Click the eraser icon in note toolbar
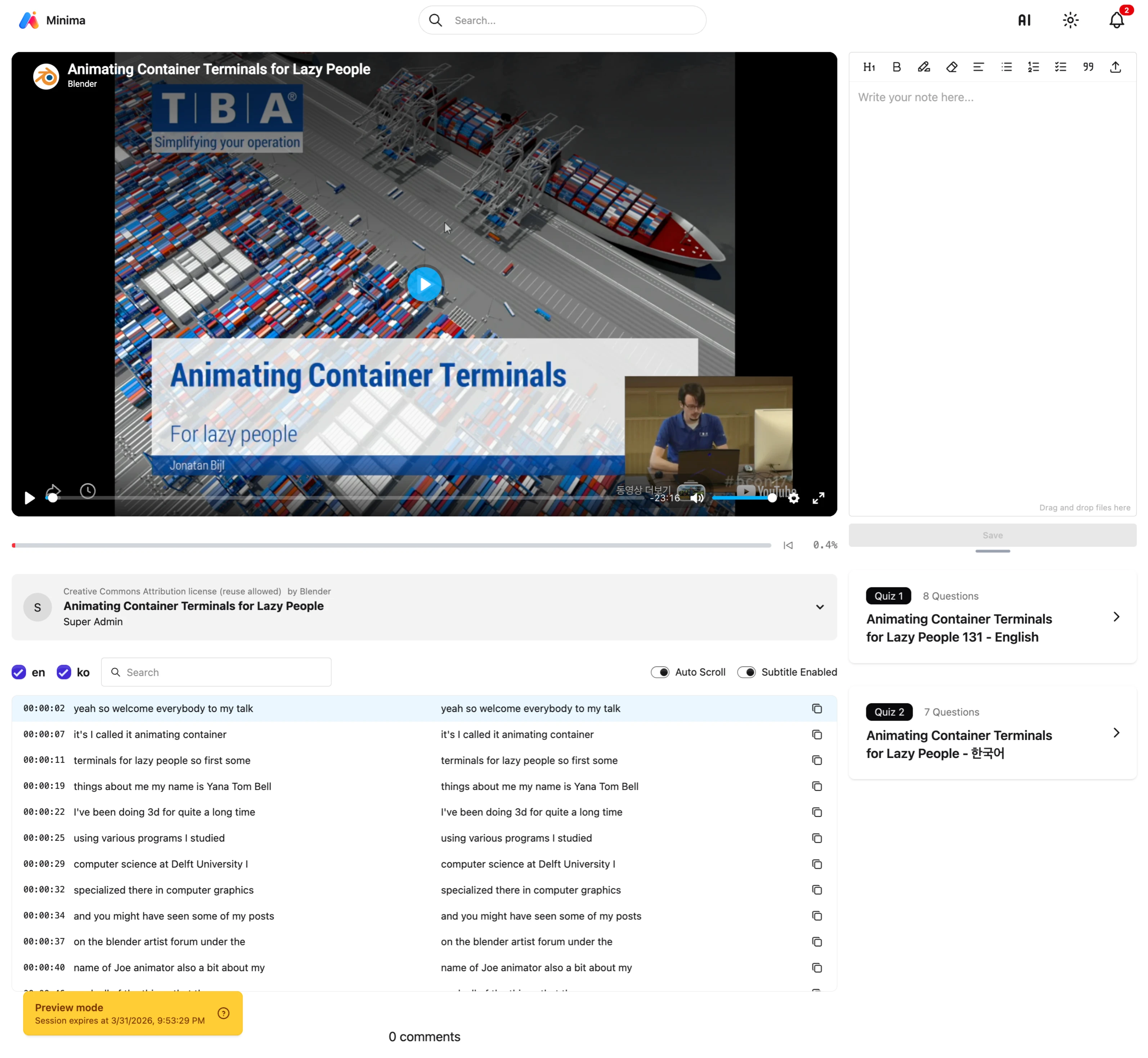 951,67
